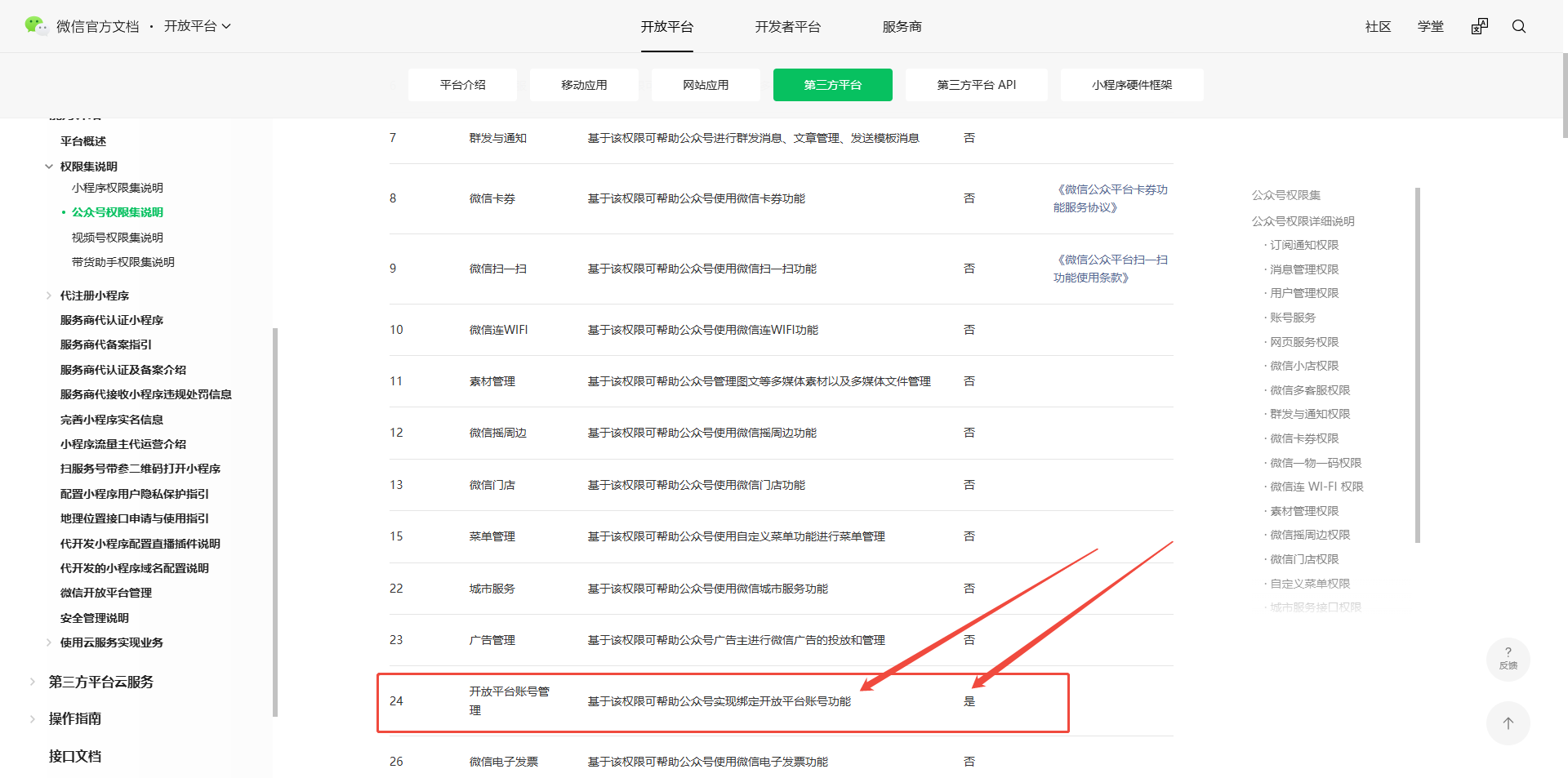The width and height of the screenshot is (1568, 778).
Task: Jump to 微信卡券权限 in outline
Action: click(x=1304, y=438)
